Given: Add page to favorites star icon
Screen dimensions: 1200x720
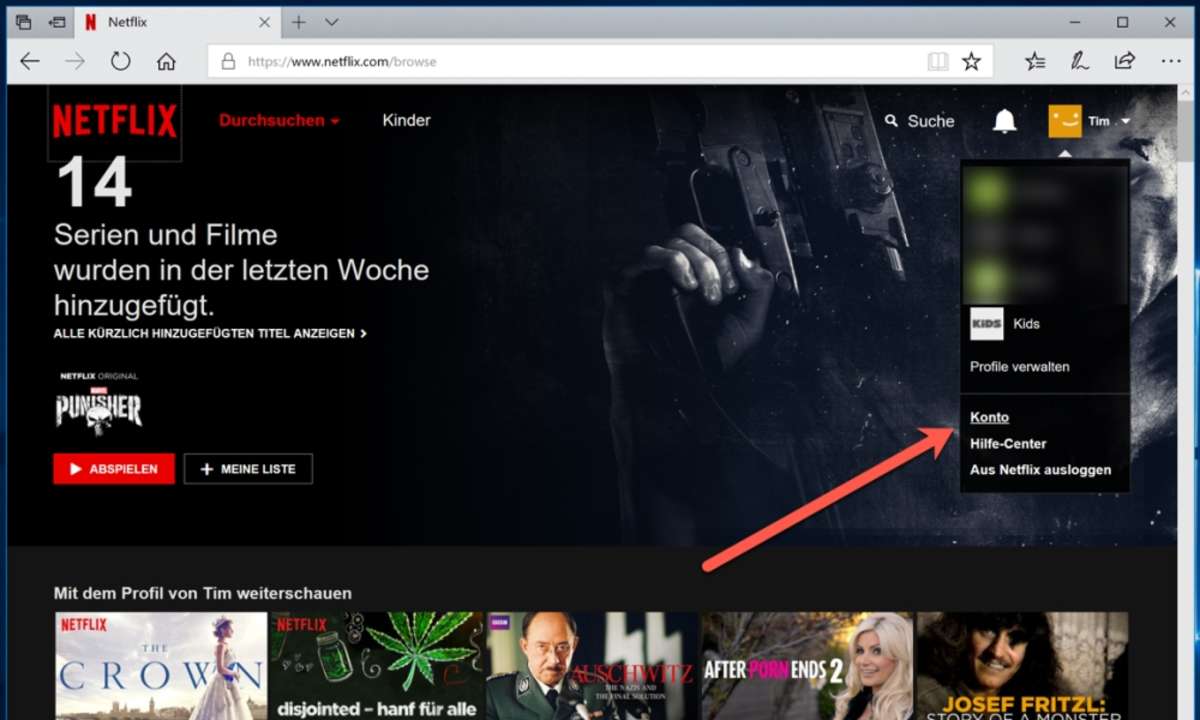Looking at the screenshot, I should [x=971, y=62].
